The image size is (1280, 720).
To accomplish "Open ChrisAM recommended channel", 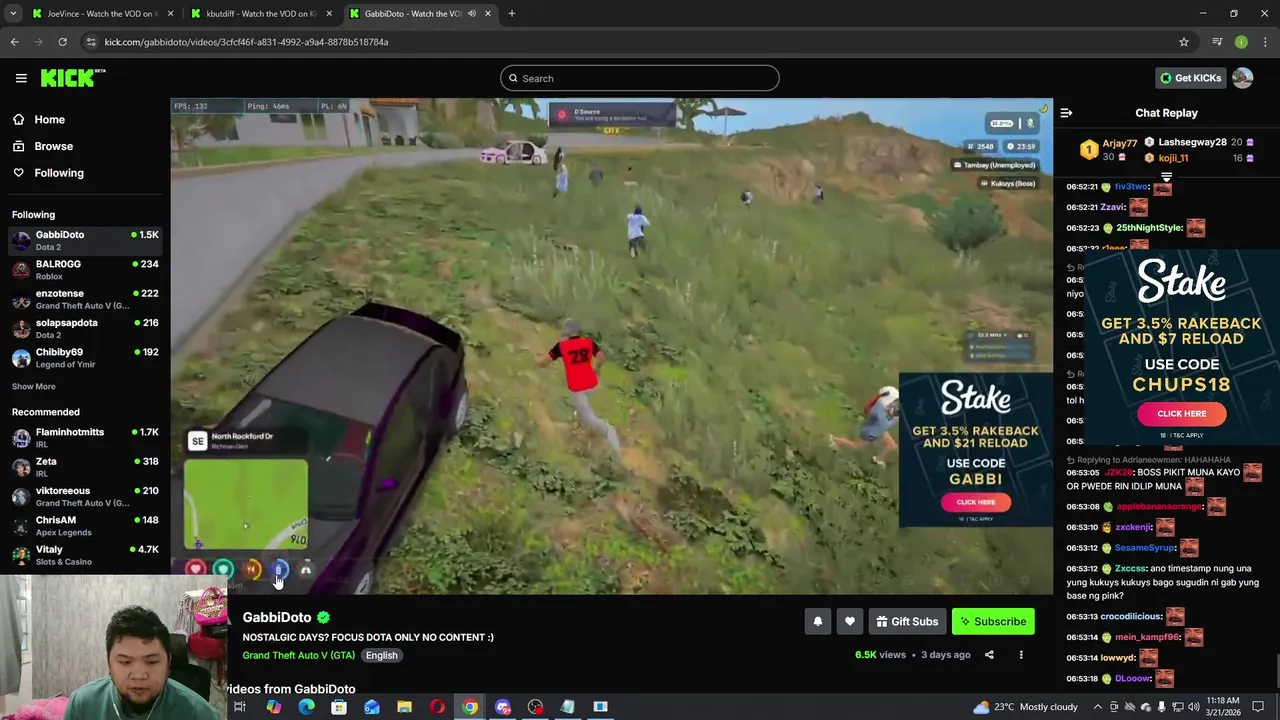I will (x=85, y=525).
